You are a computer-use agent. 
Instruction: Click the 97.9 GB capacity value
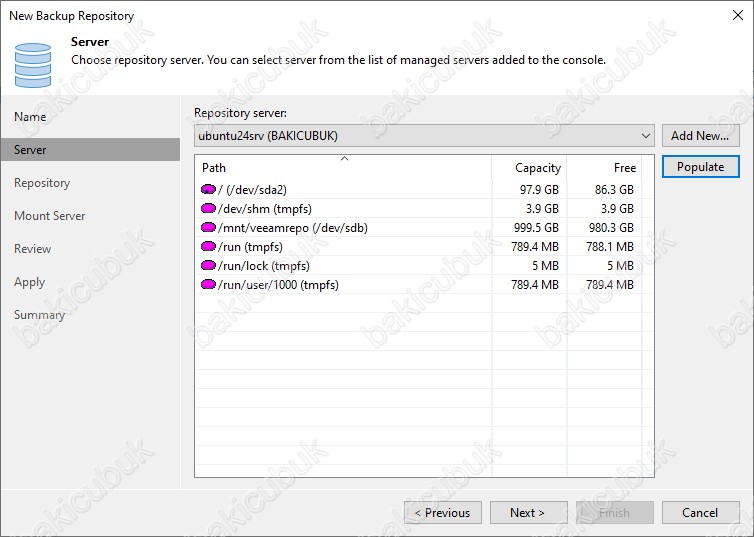[x=539, y=189]
